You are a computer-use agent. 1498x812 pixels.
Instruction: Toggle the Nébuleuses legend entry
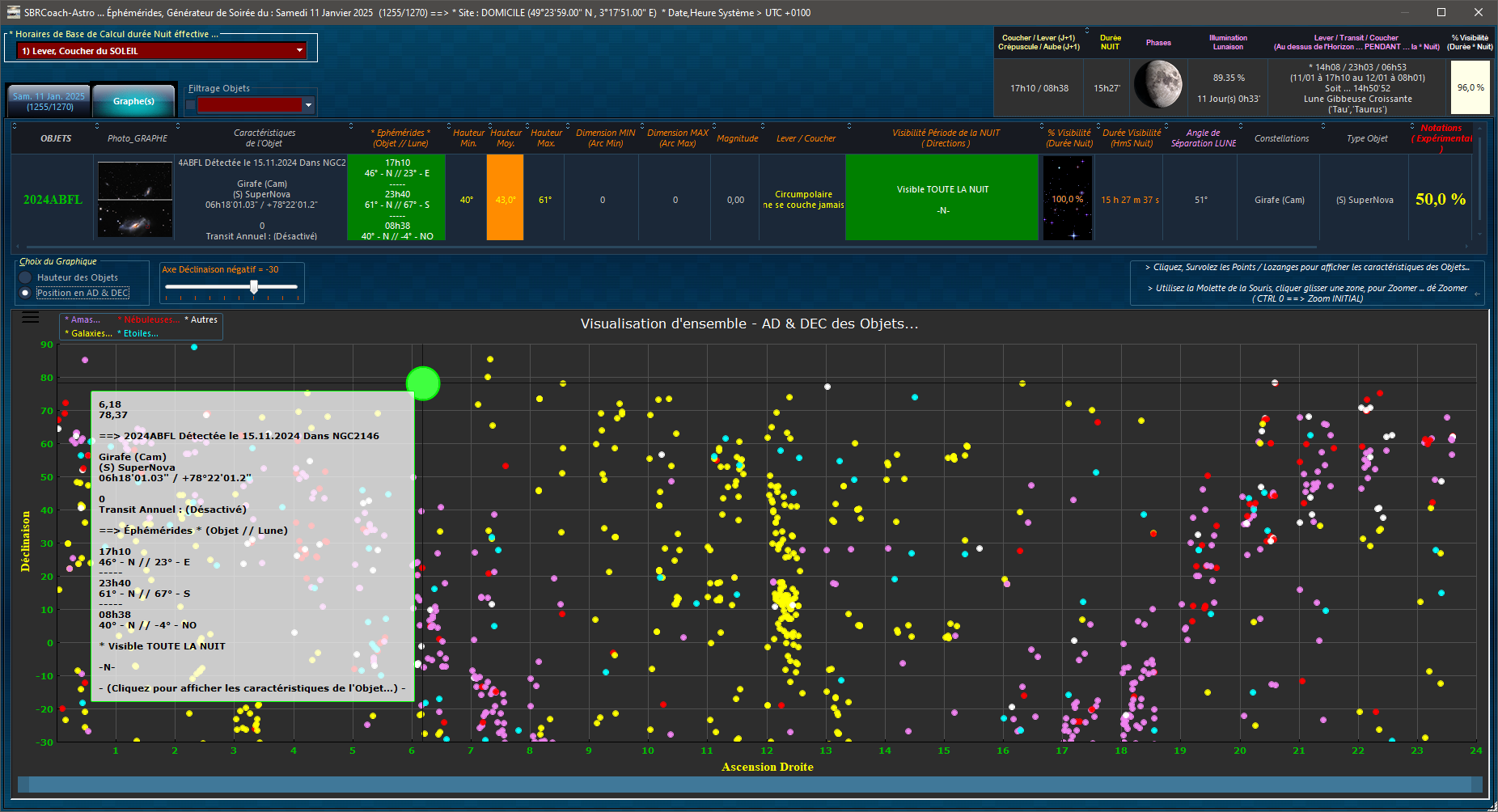click(149, 319)
